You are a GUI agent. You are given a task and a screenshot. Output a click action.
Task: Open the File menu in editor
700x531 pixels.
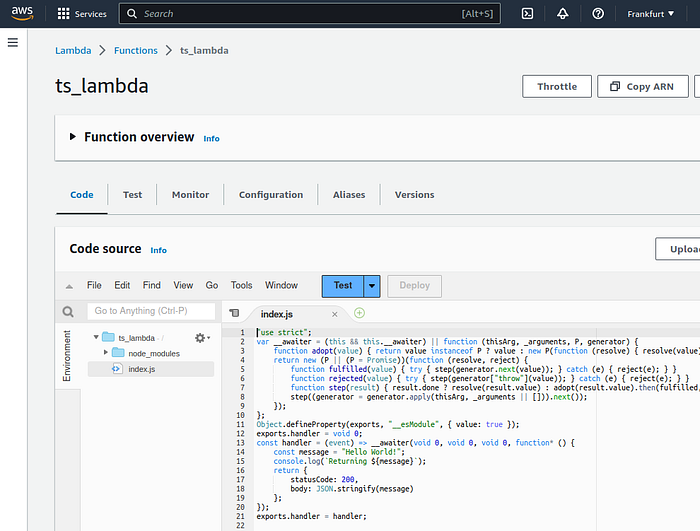tap(94, 285)
